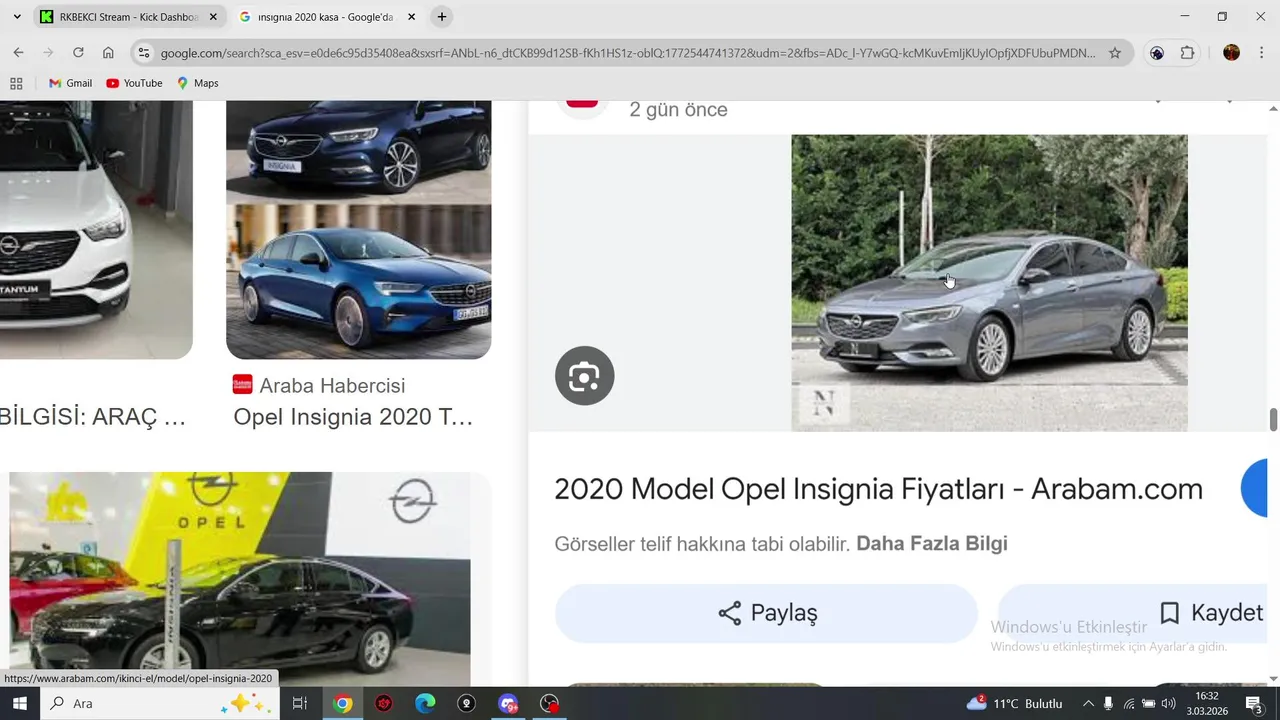Screen dimensions: 1280x720
Task: Open the Chrome profile avatar
Action: [1231, 53]
